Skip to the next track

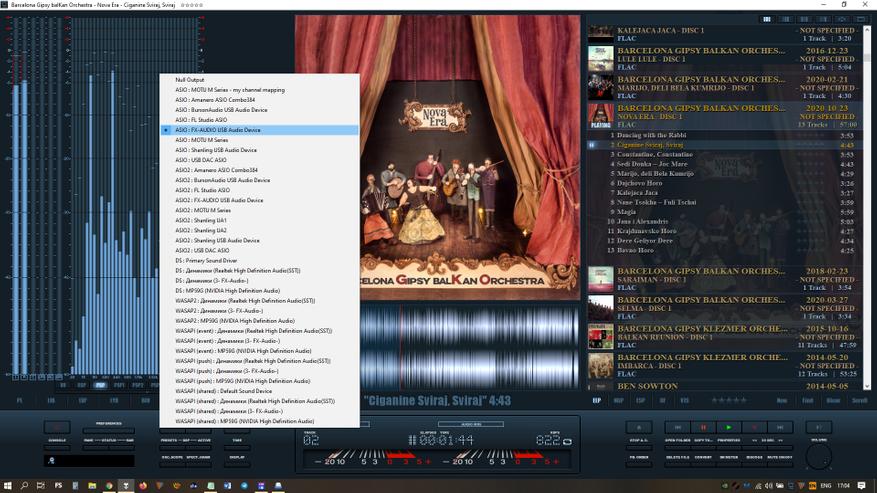pos(780,428)
